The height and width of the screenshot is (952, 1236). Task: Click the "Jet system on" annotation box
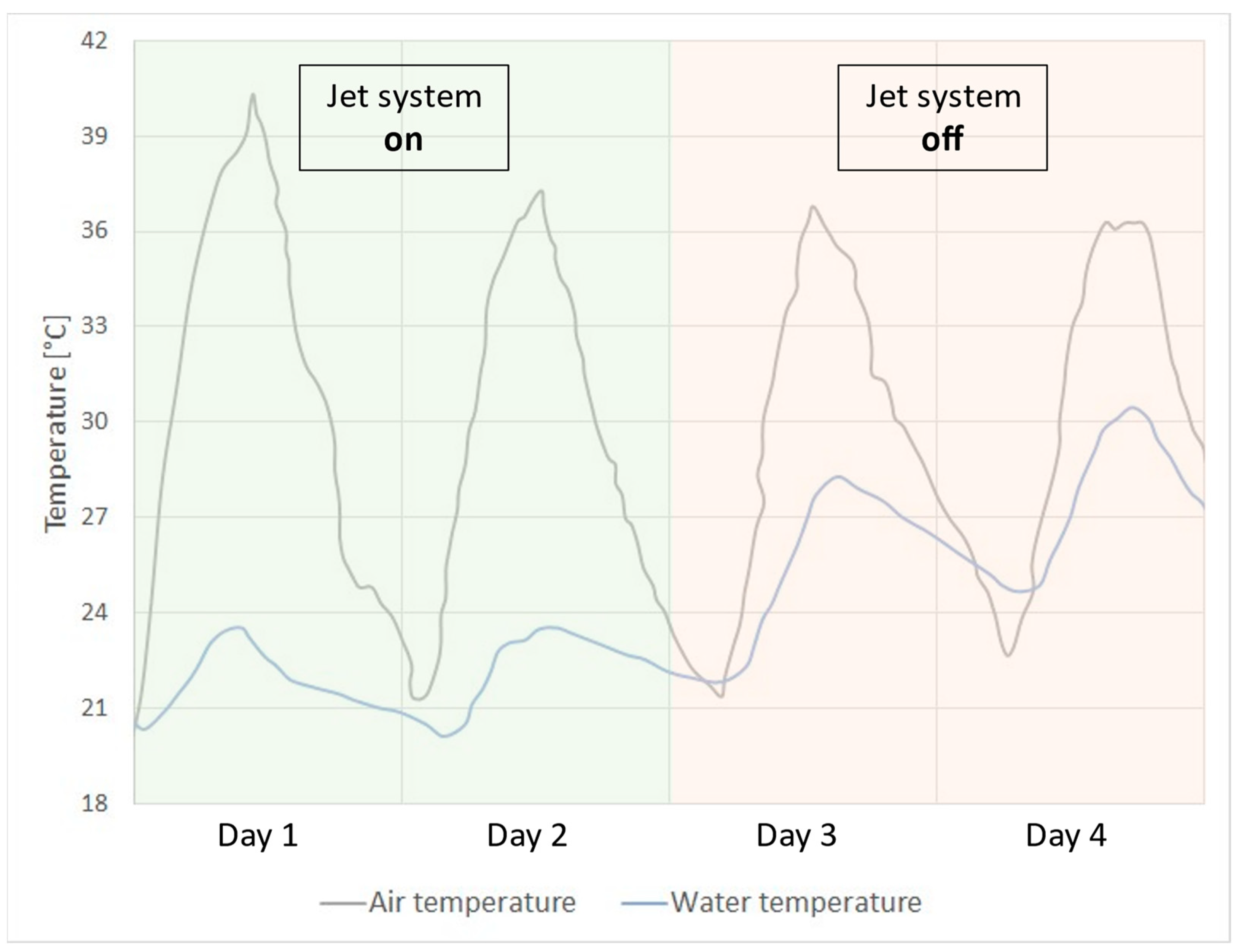click(403, 118)
